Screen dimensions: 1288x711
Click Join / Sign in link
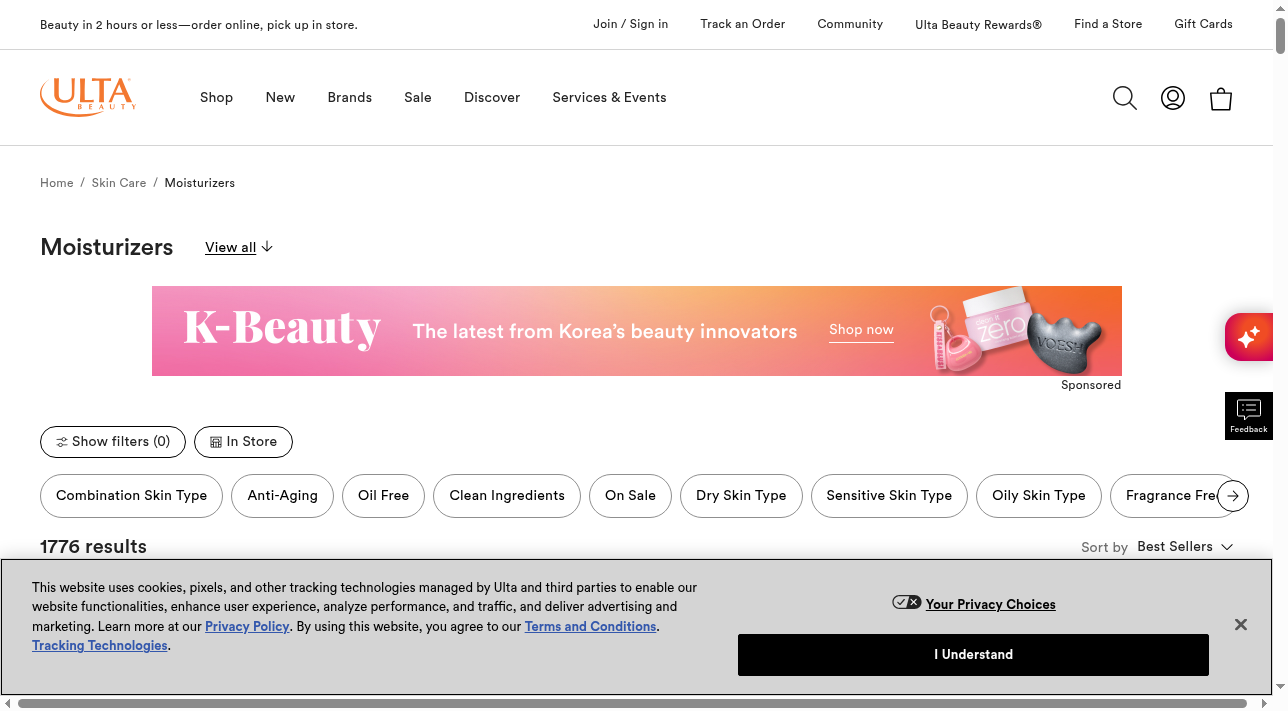click(631, 24)
